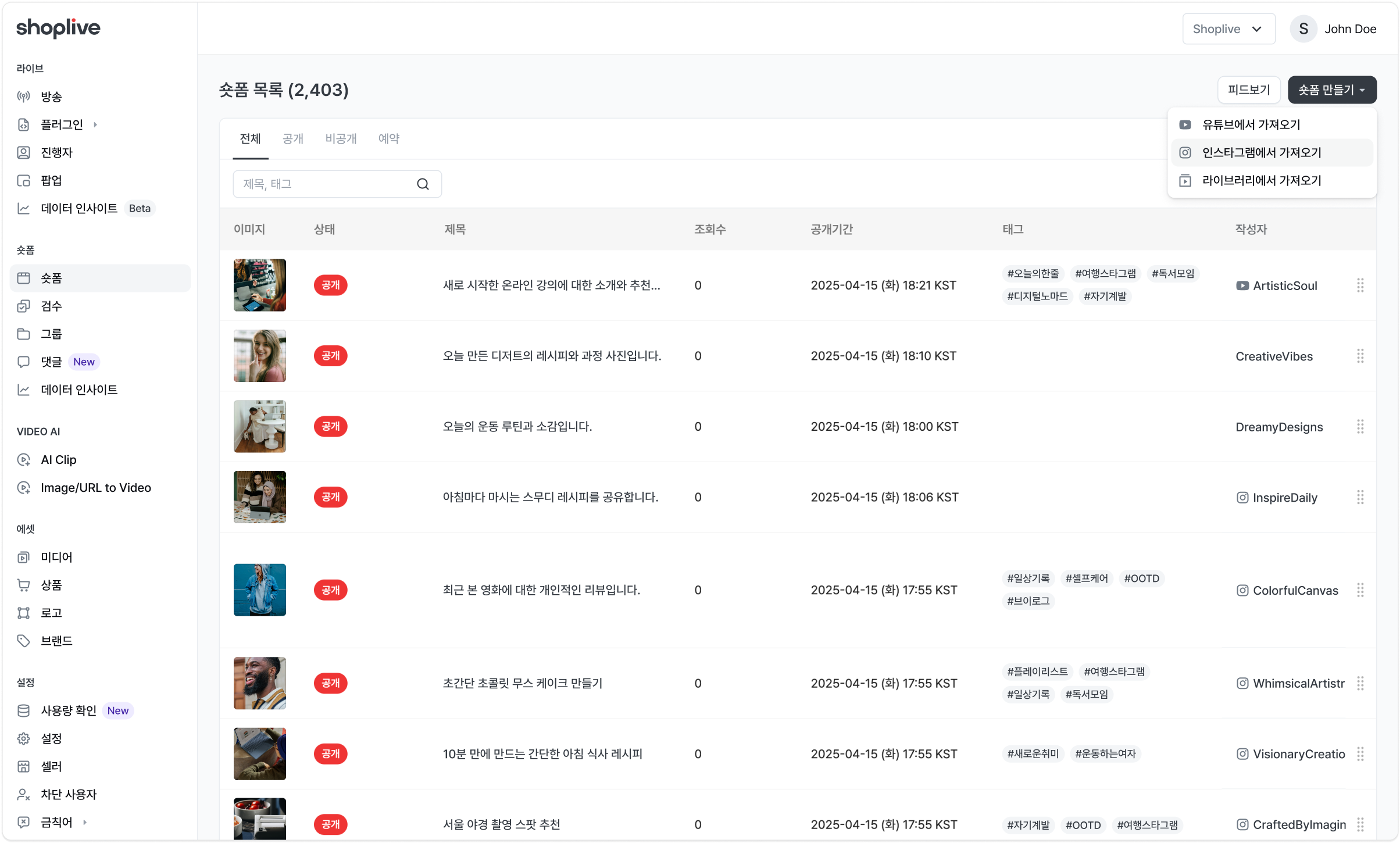Open 사용량 확인 usage page
This screenshot has width=1400, height=843.
100,710
